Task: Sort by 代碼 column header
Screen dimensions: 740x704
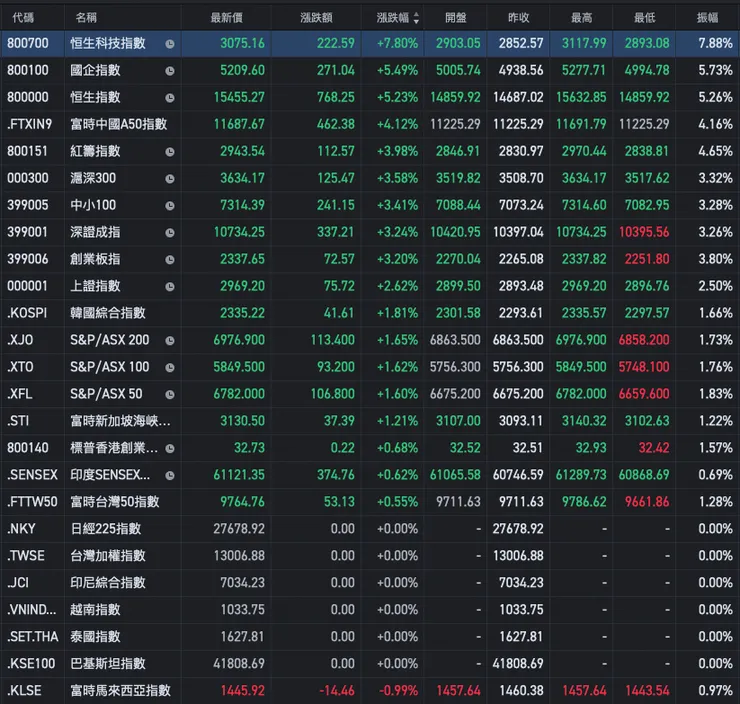Action: (23, 18)
